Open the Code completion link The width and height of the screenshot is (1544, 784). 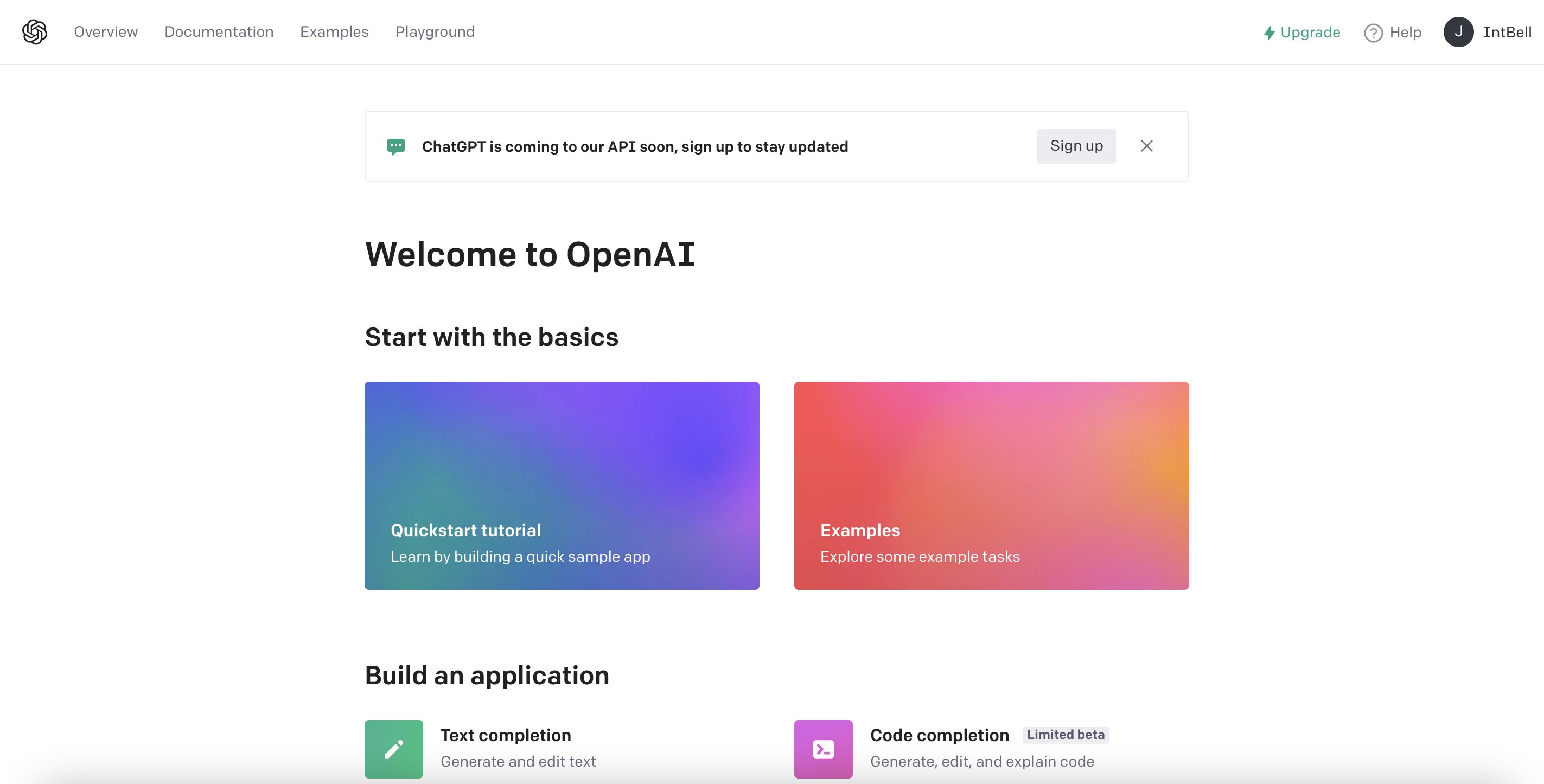tap(940, 736)
